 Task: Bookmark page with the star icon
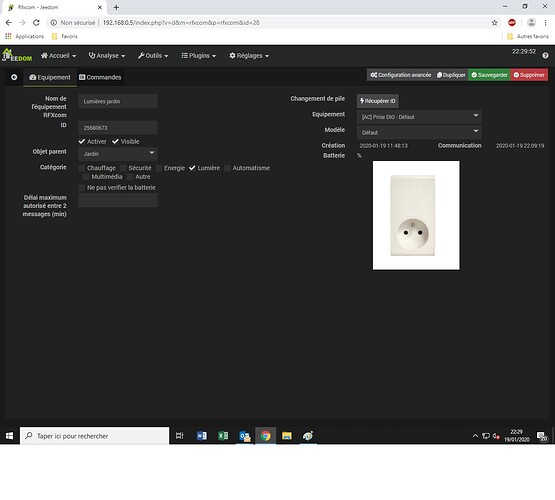click(x=494, y=23)
